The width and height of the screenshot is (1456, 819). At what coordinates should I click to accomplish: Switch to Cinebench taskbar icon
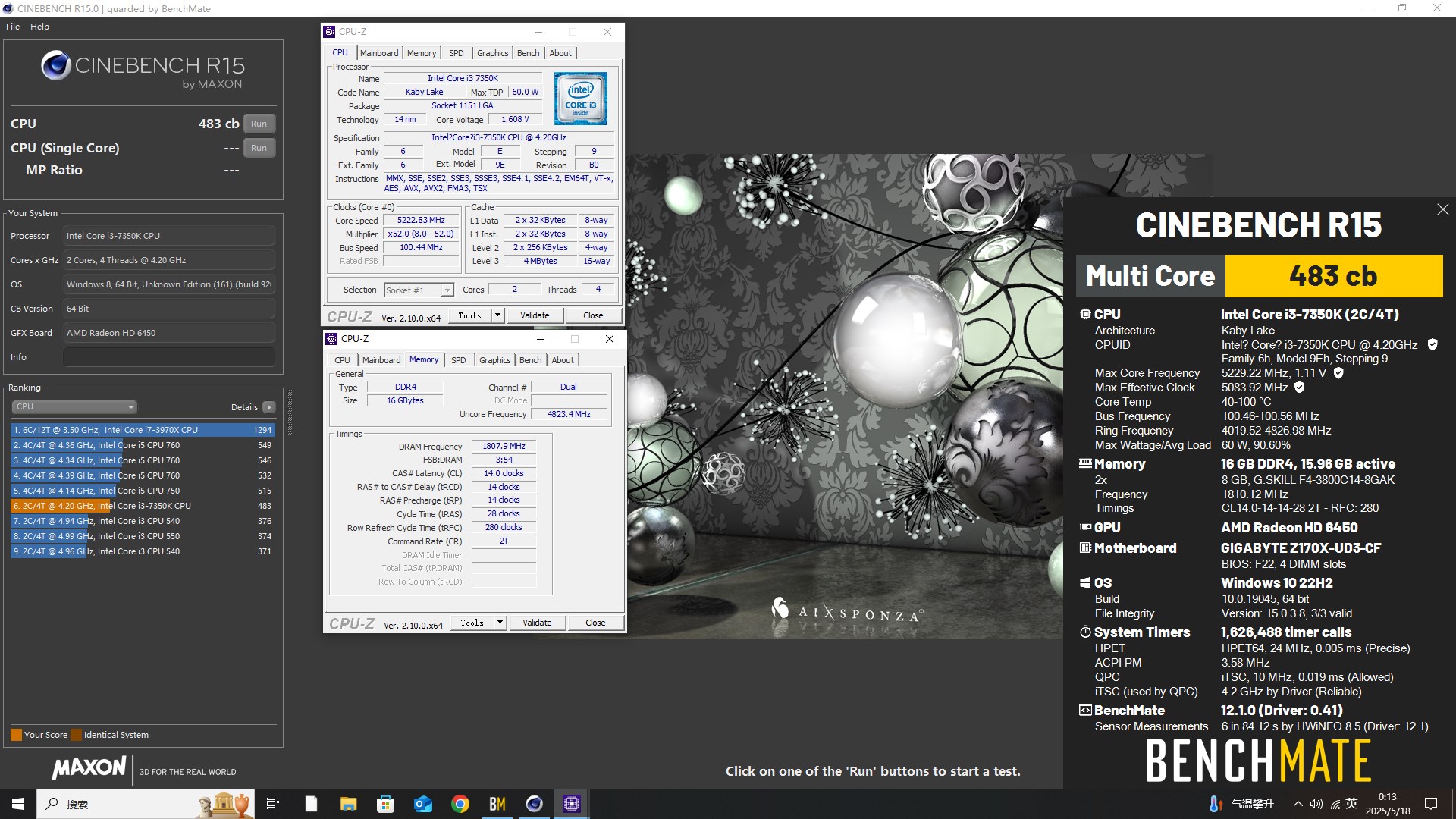(534, 804)
